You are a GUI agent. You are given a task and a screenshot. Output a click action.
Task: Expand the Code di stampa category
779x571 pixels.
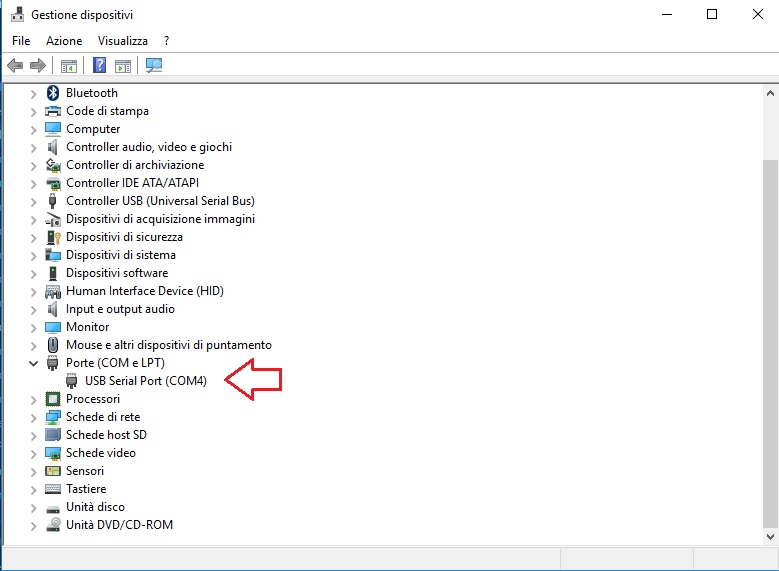point(33,111)
